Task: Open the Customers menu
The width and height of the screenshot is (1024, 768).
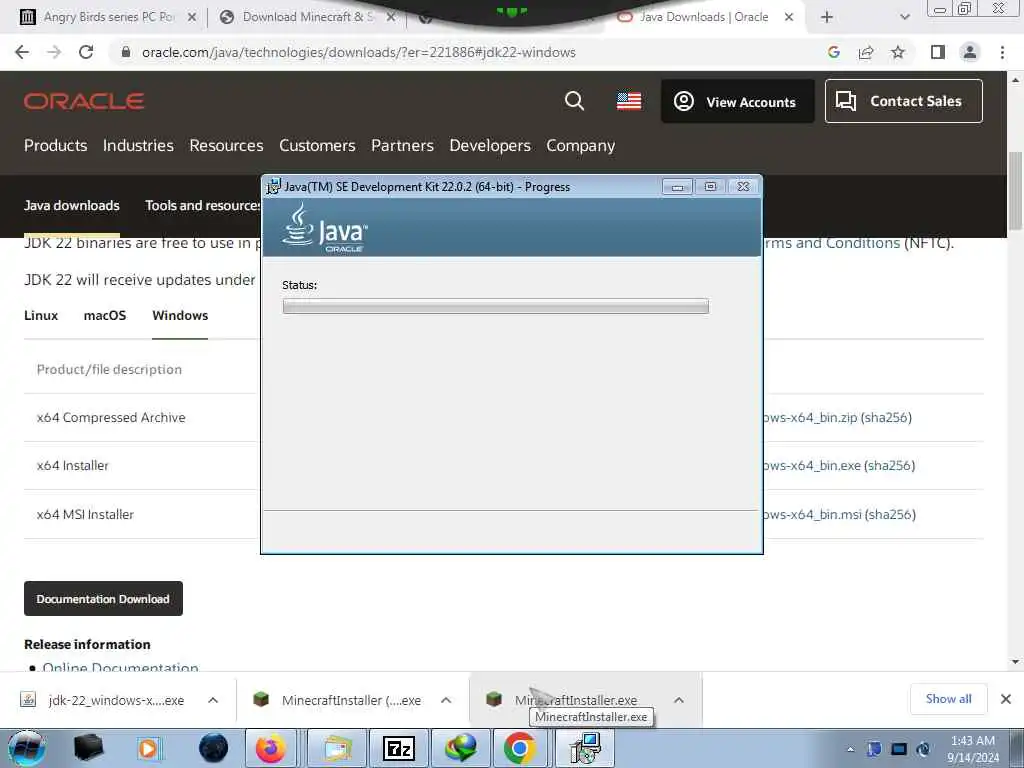Action: click(x=317, y=146)
